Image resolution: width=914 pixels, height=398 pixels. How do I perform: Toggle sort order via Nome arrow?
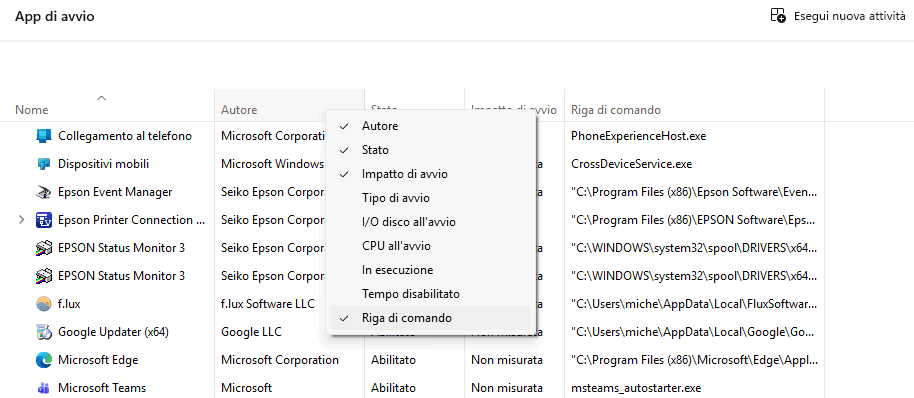[x=101, y=97]
